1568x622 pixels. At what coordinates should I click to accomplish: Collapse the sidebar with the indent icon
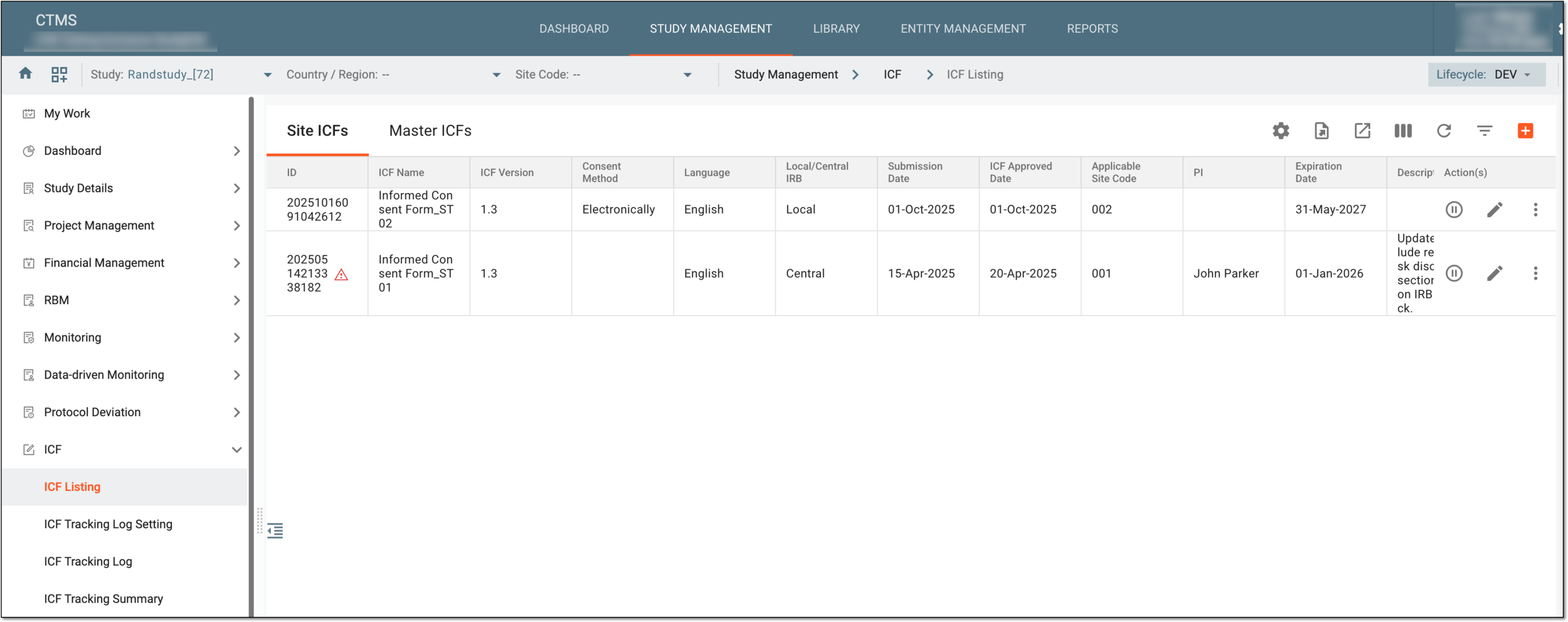275,530
